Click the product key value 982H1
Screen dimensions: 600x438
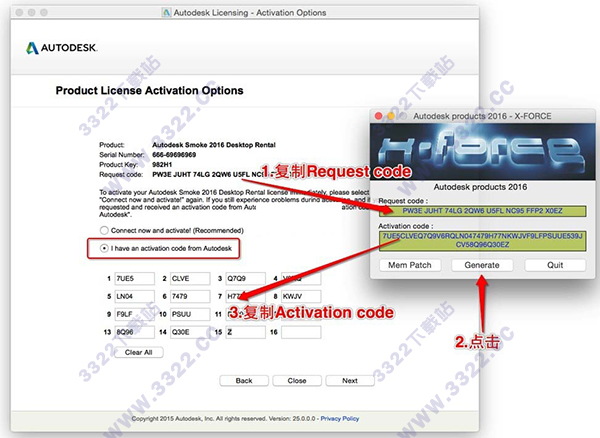162,164
